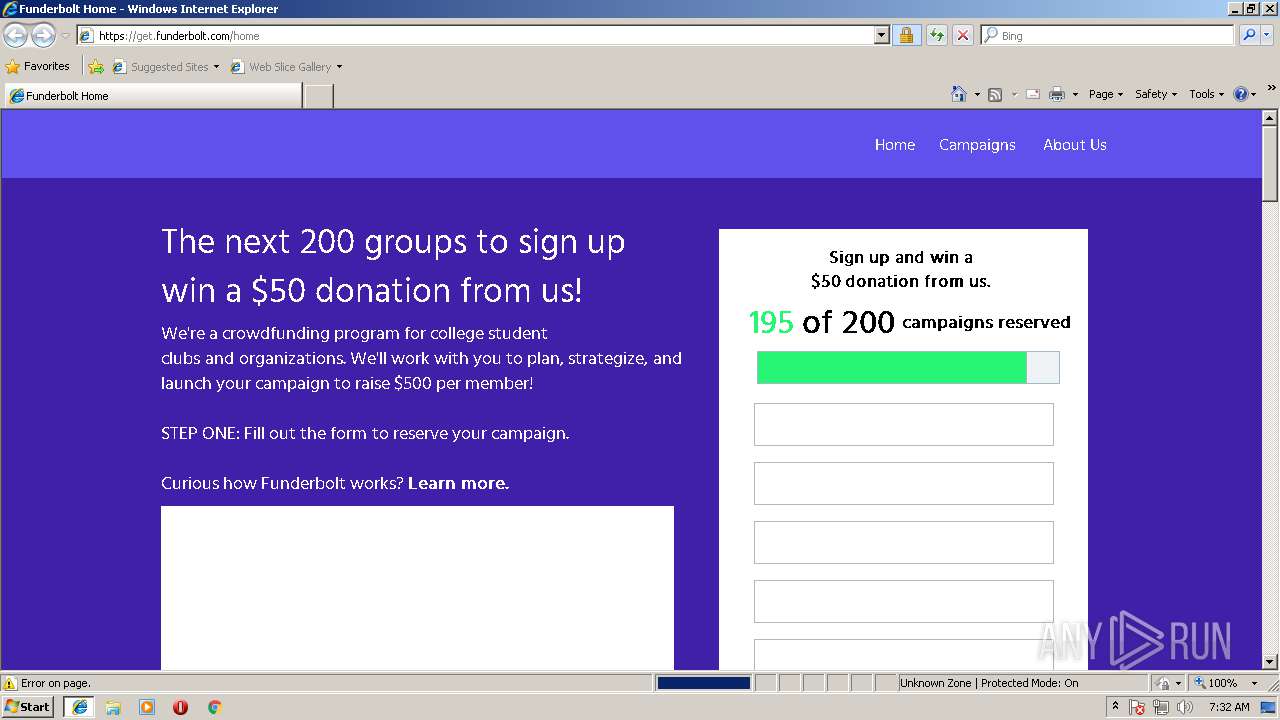Click the Add to Favorites bar icon
The width and height of the screenshot is (1280, 720).
[96, 67]
